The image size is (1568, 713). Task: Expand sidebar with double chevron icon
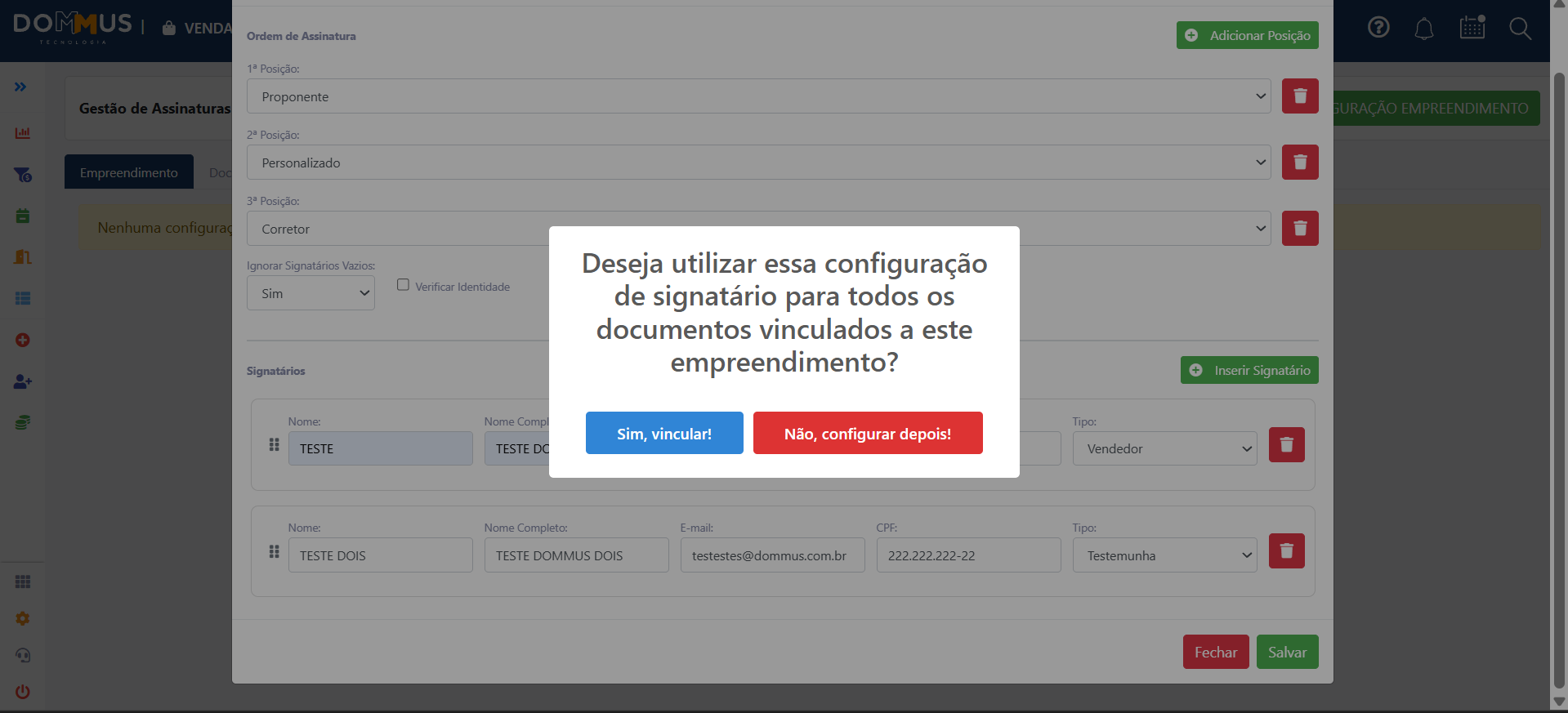(x=20, y=87)
